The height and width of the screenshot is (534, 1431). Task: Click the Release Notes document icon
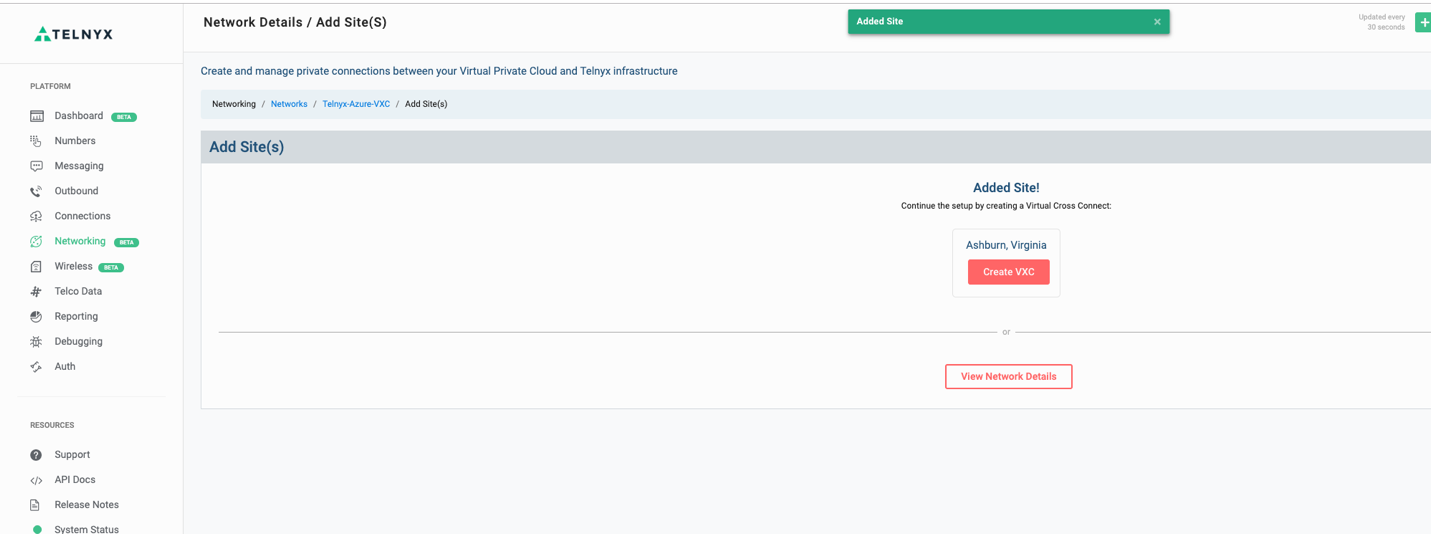coord(36,505)
